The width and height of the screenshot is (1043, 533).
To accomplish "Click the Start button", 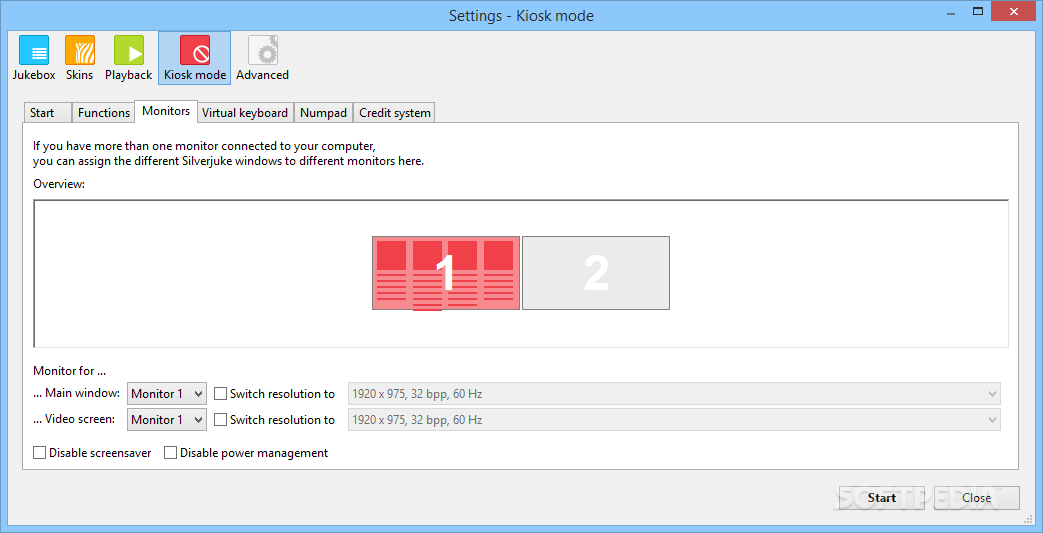I will coord(882,498).
